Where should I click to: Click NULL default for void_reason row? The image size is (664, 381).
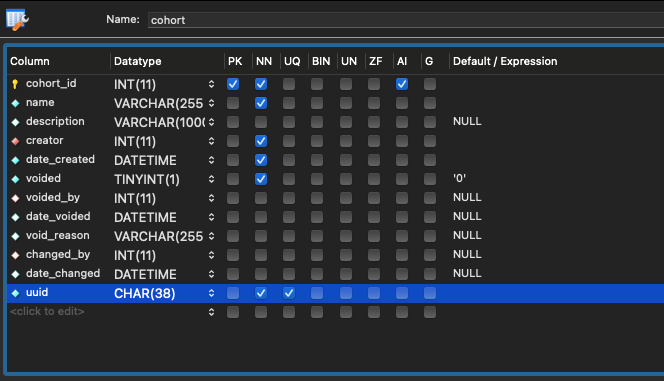(x=467, y=235)
